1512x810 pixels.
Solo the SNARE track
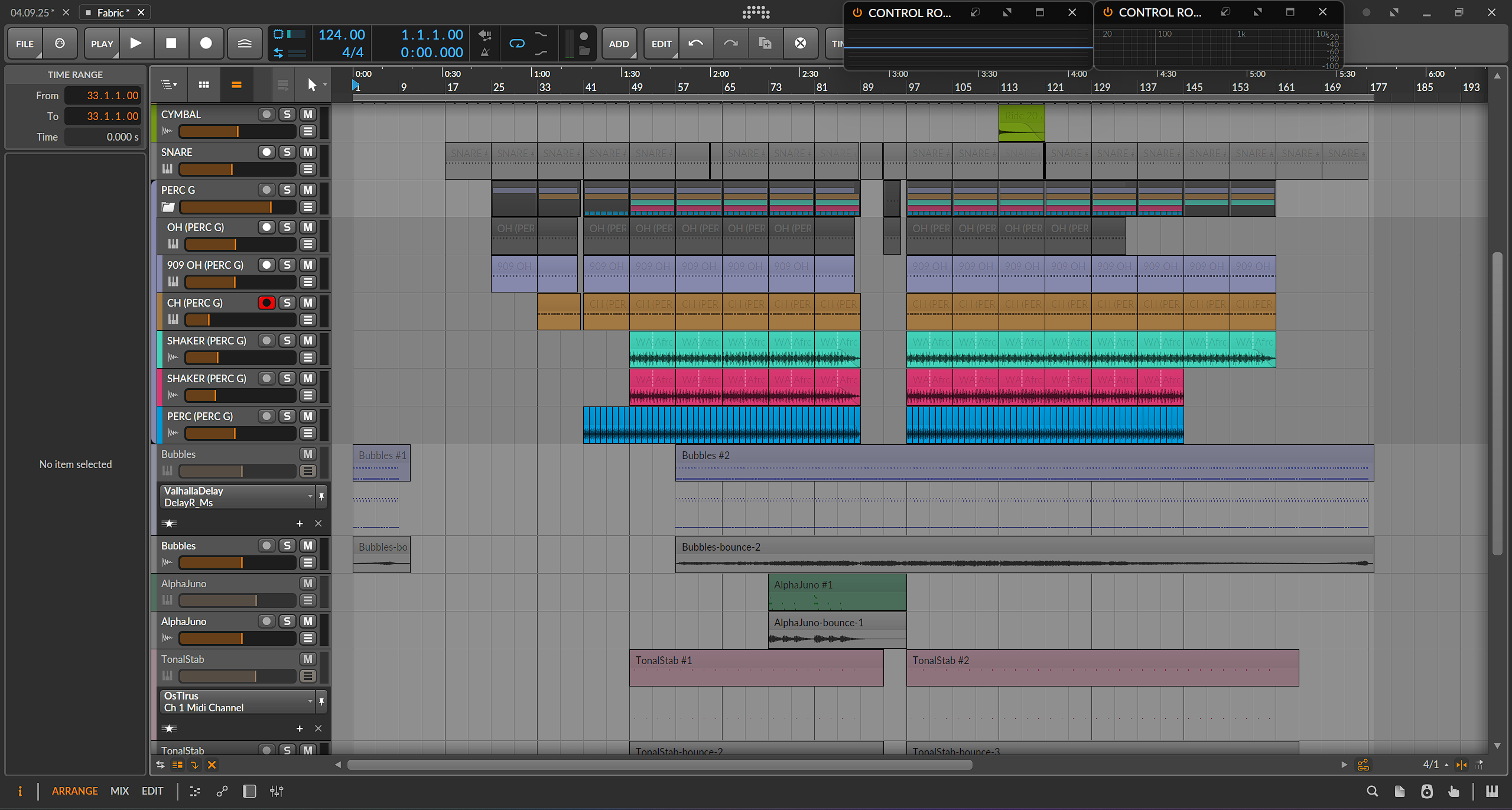click(287, 152)
